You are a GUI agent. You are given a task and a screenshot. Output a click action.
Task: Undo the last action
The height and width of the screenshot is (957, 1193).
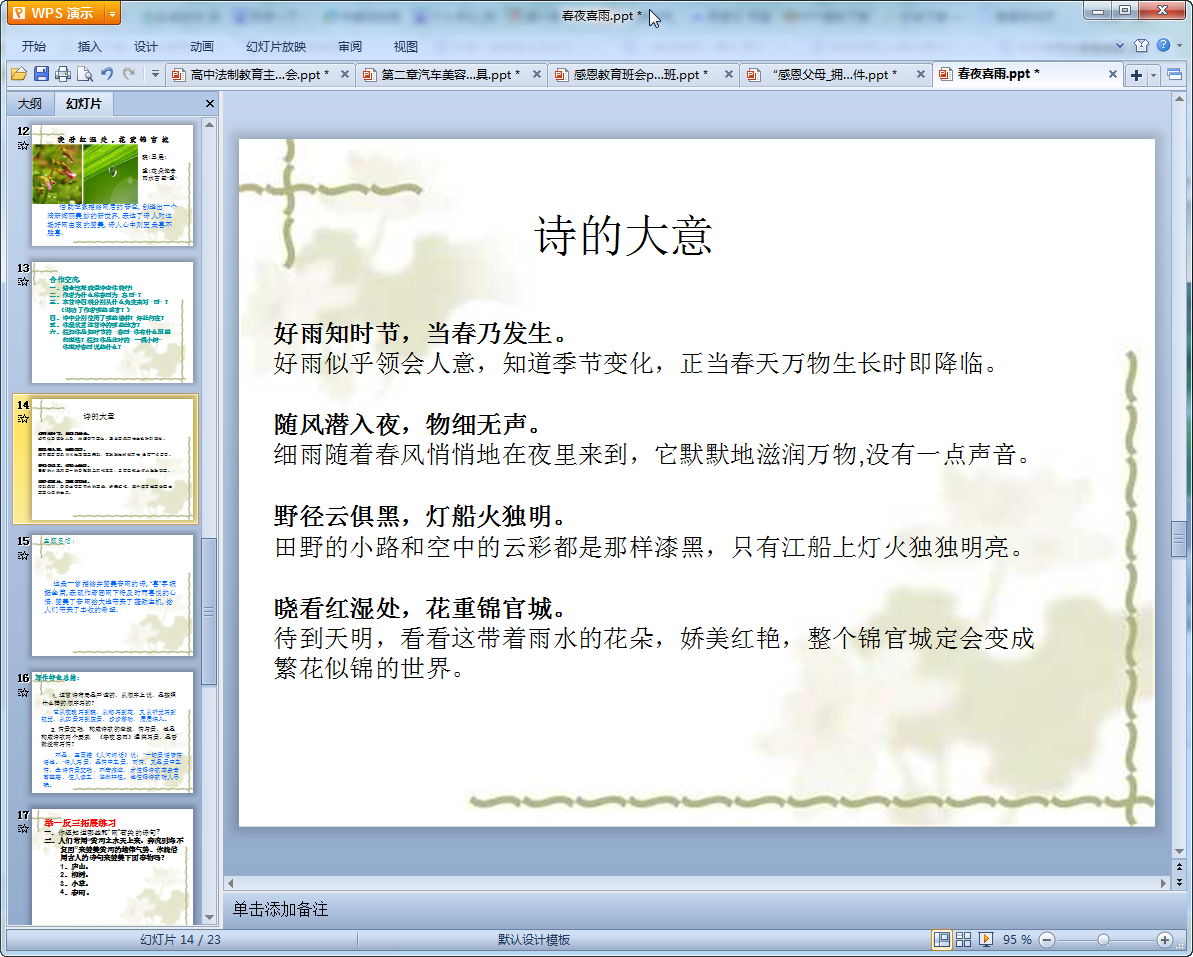click(x=107, y=74)
